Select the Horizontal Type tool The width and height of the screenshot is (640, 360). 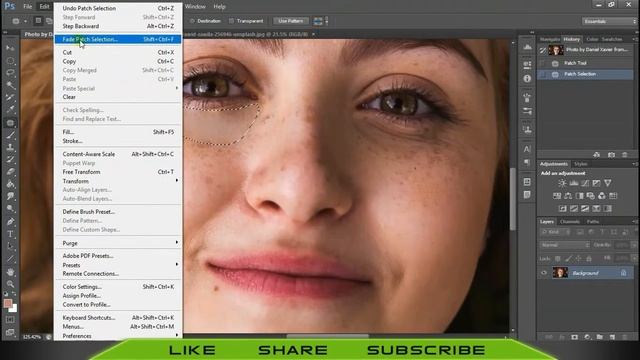[10, 234]
